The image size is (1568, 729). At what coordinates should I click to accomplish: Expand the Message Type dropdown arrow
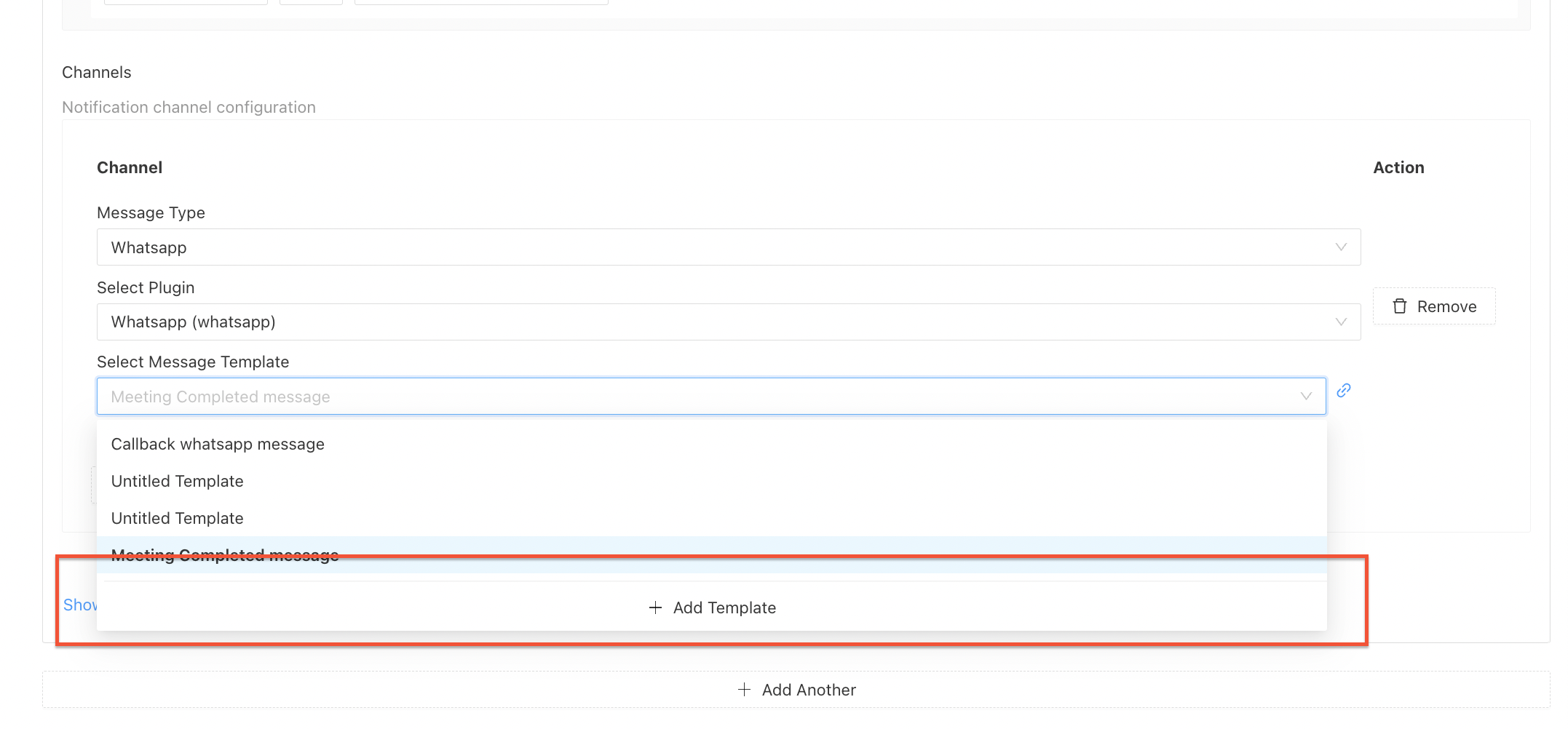[x=1340, y=247]
